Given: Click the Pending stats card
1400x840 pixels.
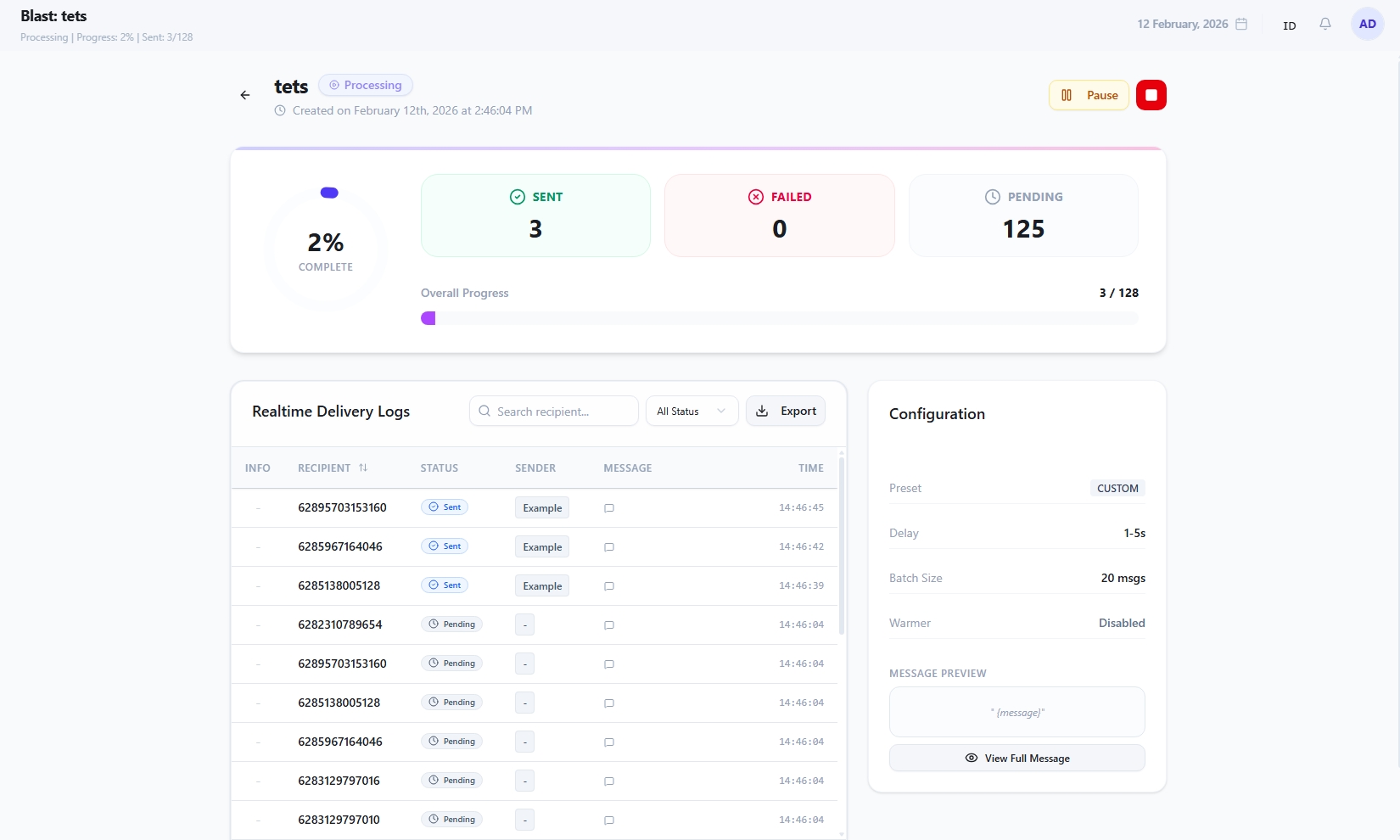Looking at the screenshot, I should click(1023, 216).
